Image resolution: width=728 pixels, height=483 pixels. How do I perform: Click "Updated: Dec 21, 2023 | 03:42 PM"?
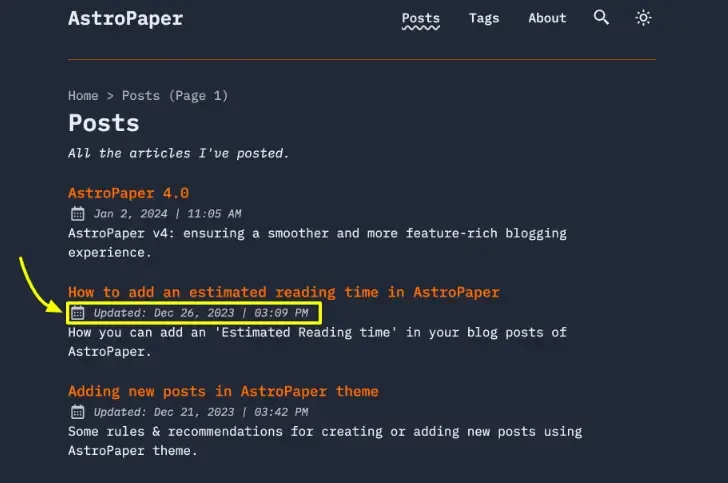[201, 412]
